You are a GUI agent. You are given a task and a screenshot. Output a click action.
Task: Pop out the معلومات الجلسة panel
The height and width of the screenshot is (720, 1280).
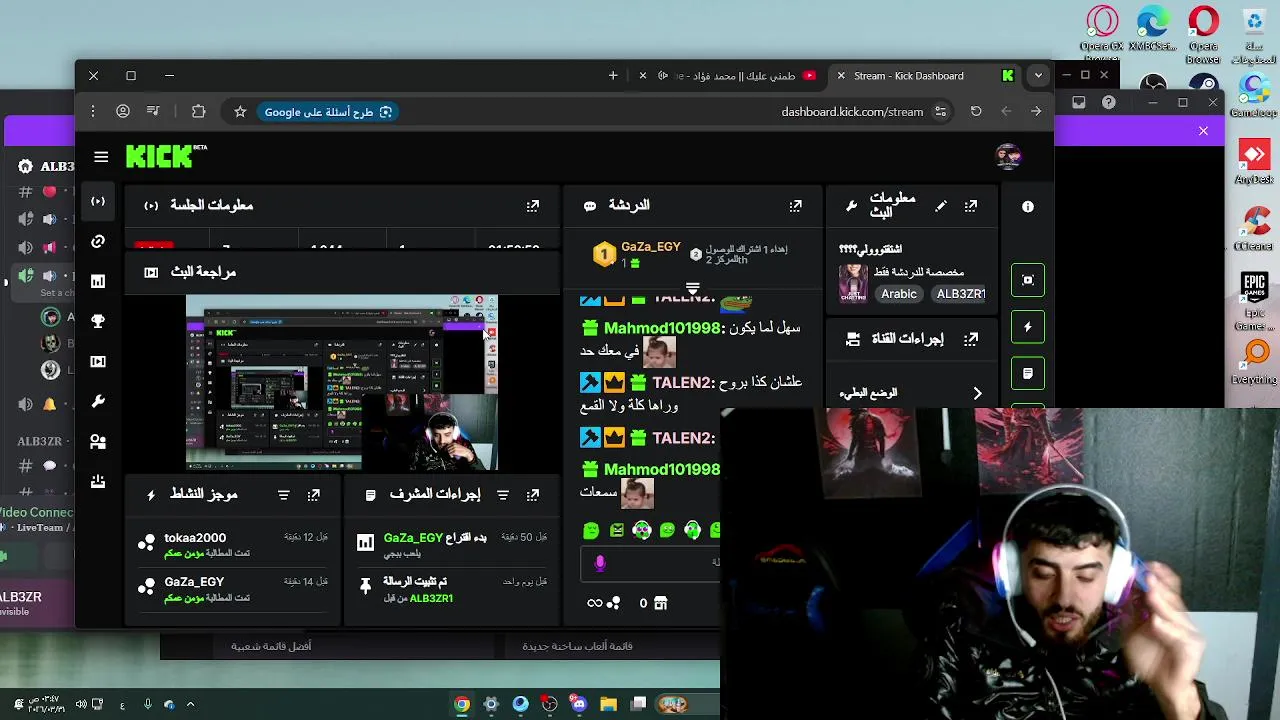[x=533, y=206]
